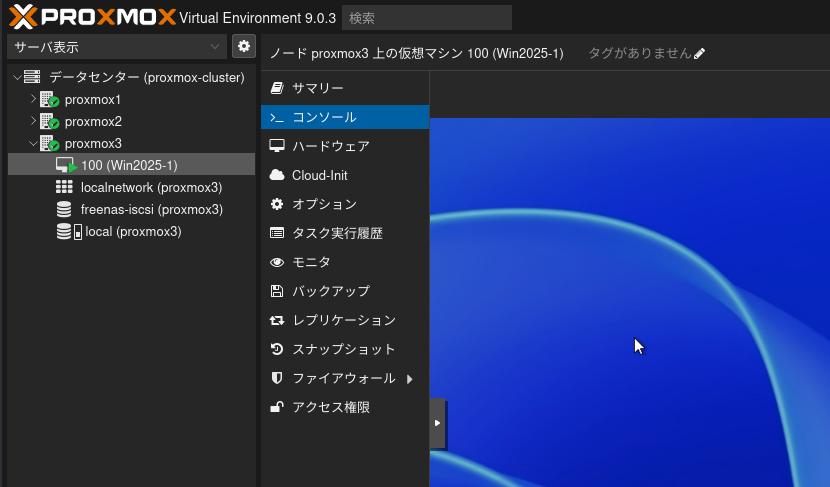Image resolution: width=830 pixels, height=487 pixels.
Task: Click the オプション gear icon
Action: [x=277, y=204]
